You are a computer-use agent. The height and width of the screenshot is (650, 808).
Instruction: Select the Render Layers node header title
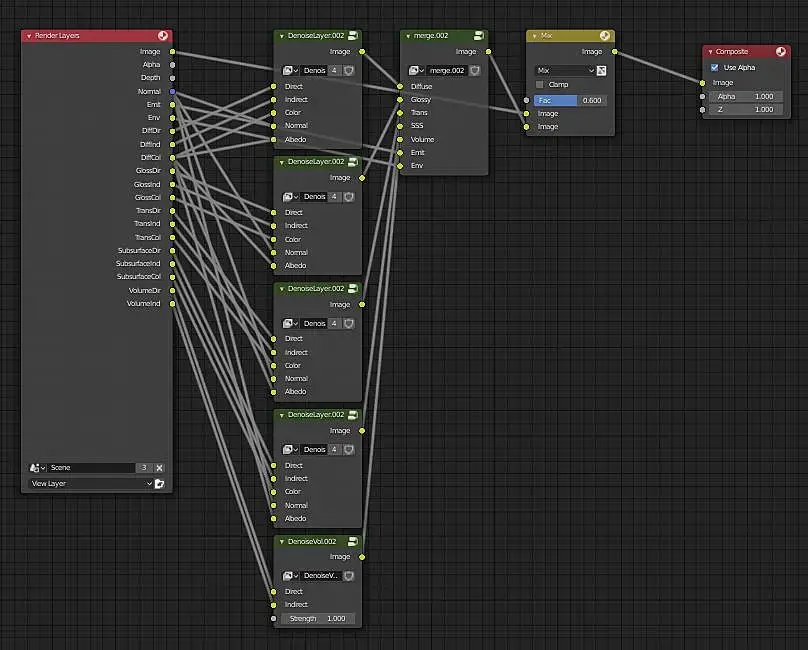[x=57, y=36]
